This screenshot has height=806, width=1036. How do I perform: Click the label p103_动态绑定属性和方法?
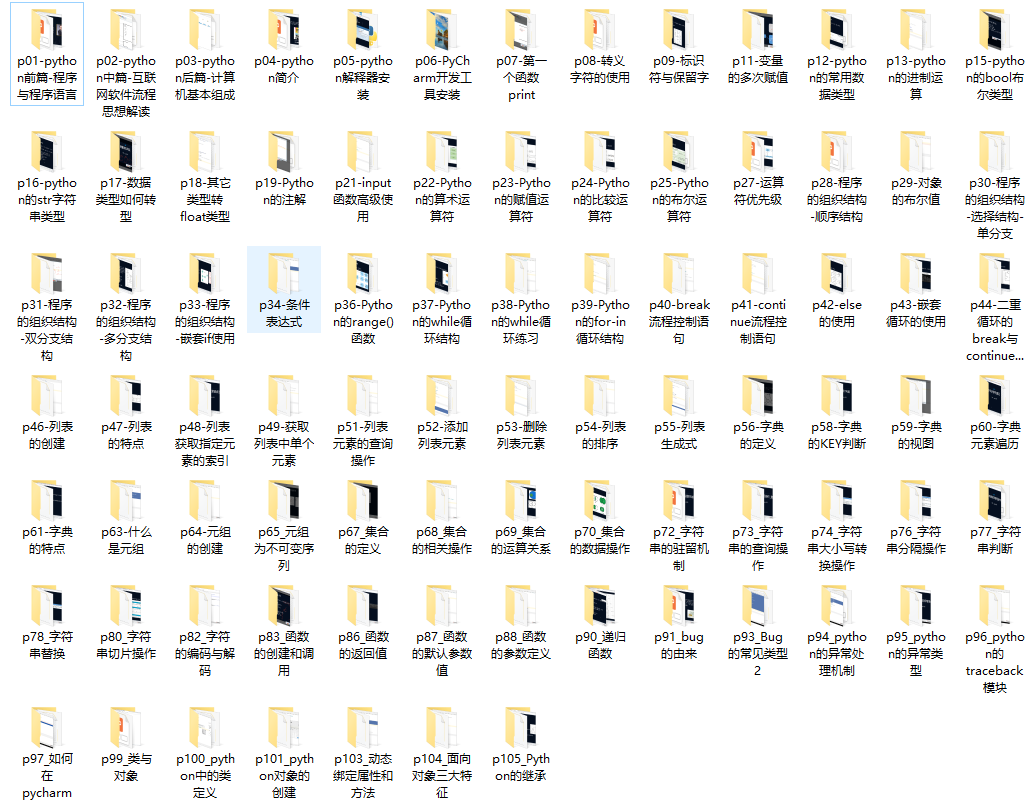click(x=363, y=776)
